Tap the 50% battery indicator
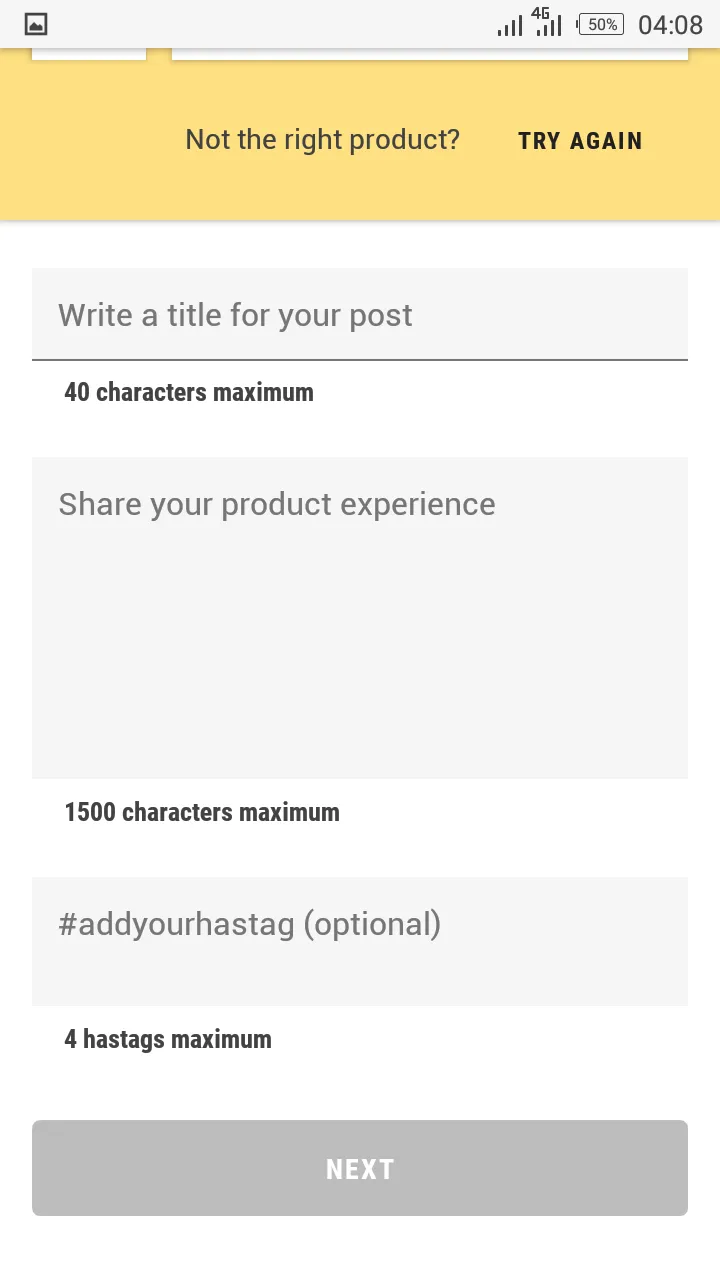Viewport: 720px width, 1280px height. (x=601, y=25)
